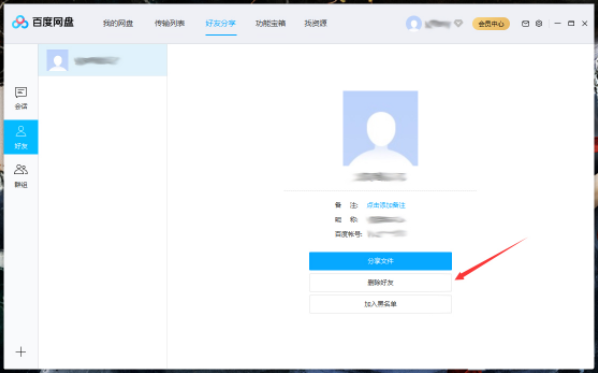Maximize the Baidu Netdisk window

tap(571, 24)
